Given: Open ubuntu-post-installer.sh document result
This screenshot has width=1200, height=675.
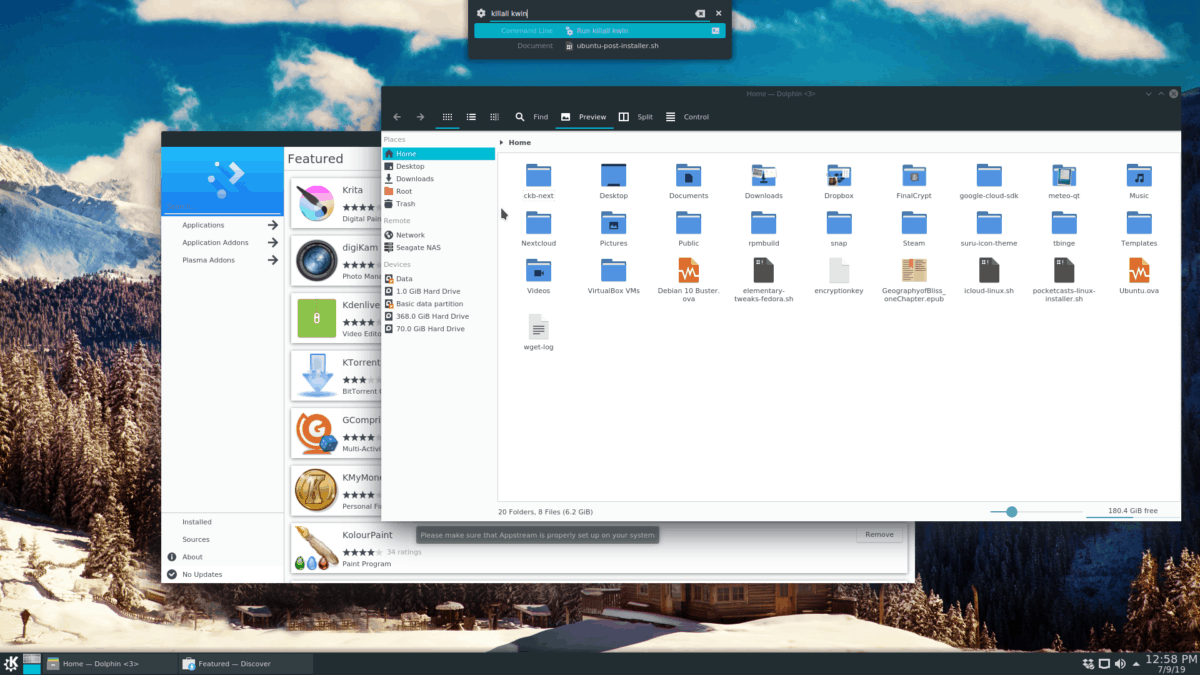Looking at the screenshot, I should tap(600, 46).
